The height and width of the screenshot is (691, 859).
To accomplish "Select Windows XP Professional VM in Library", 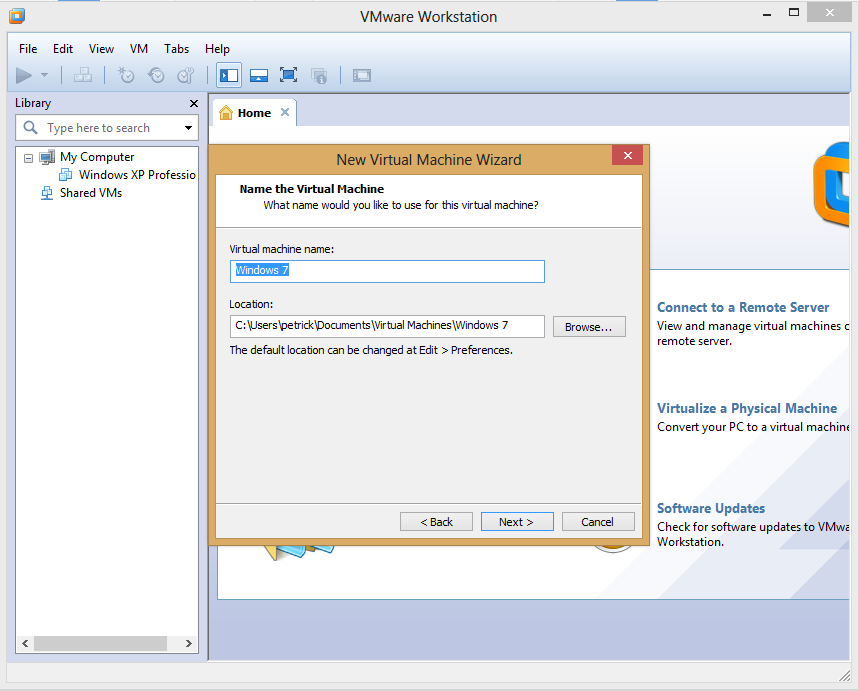I will [x=137, y=175].
